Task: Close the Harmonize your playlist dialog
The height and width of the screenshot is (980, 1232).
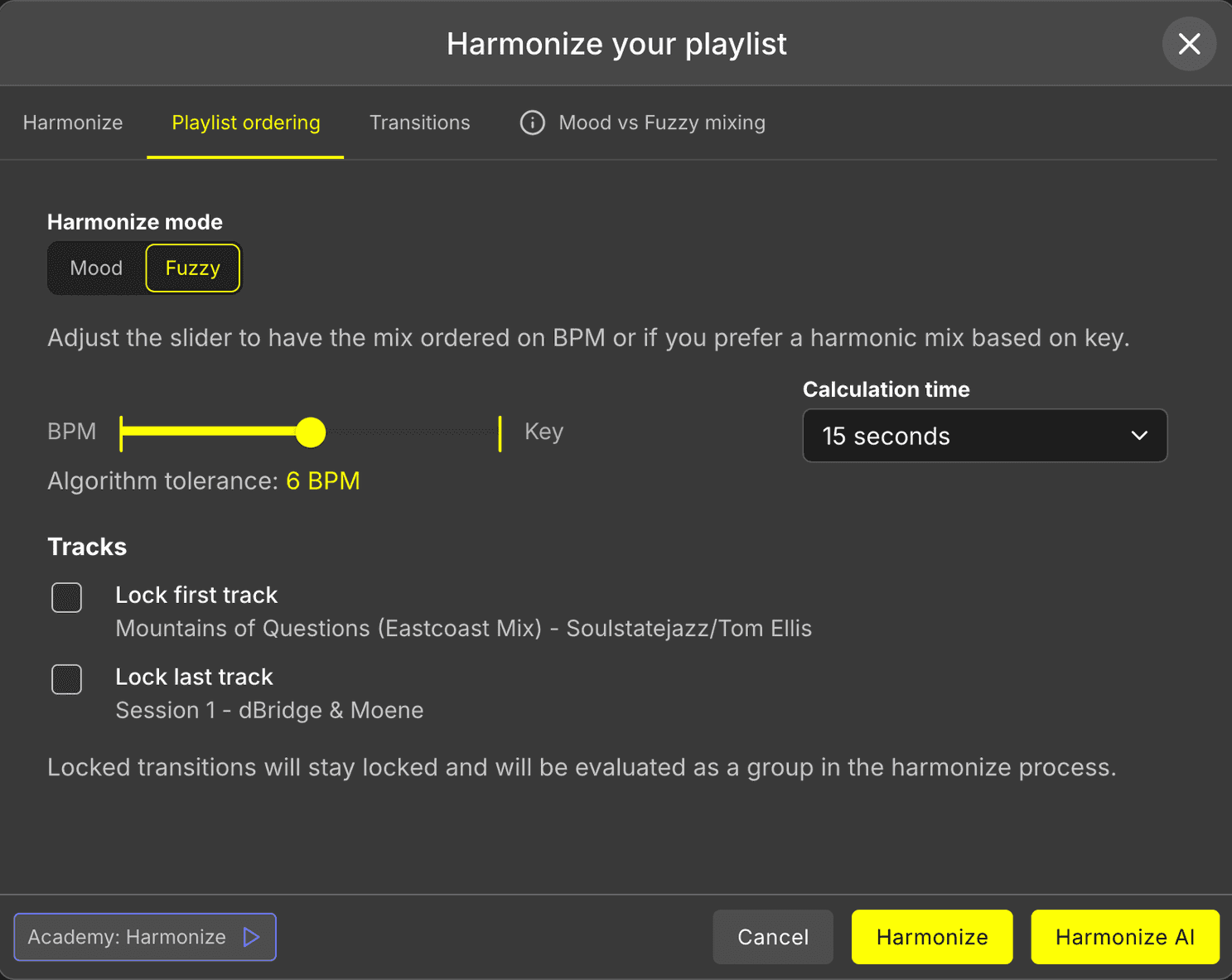Action: [x=1188, y=44]
